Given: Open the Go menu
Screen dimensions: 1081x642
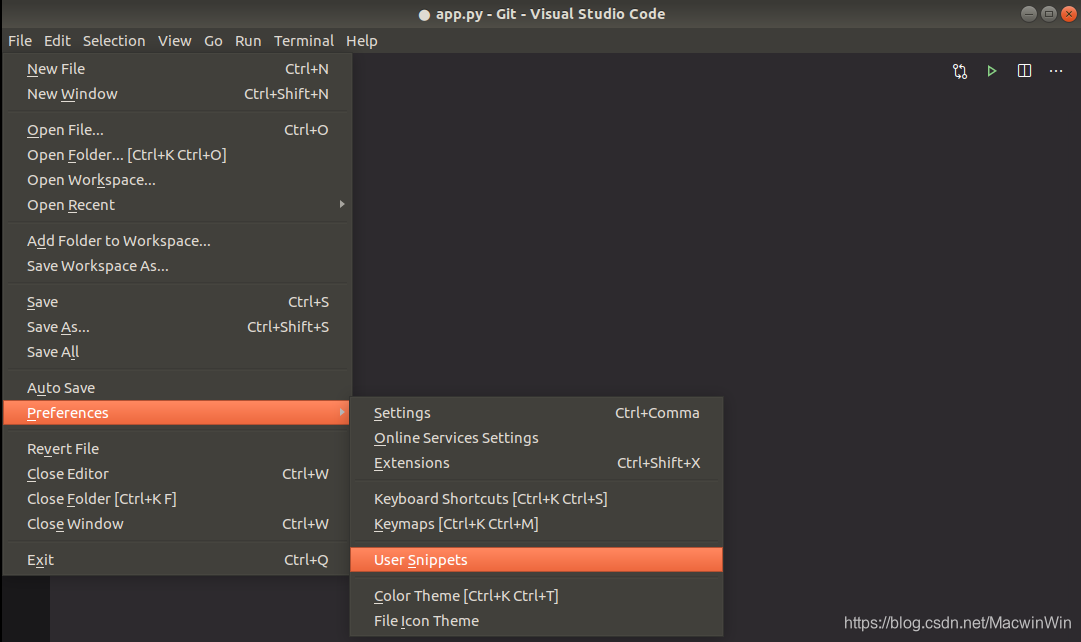Looking at the screenshot, I should pyautogui.click(x=213, y=41).
